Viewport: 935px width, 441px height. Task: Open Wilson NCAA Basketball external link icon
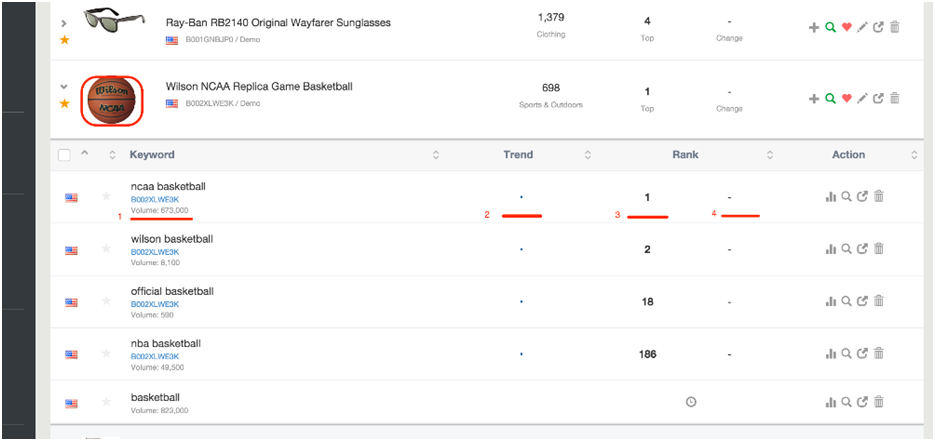878,98
